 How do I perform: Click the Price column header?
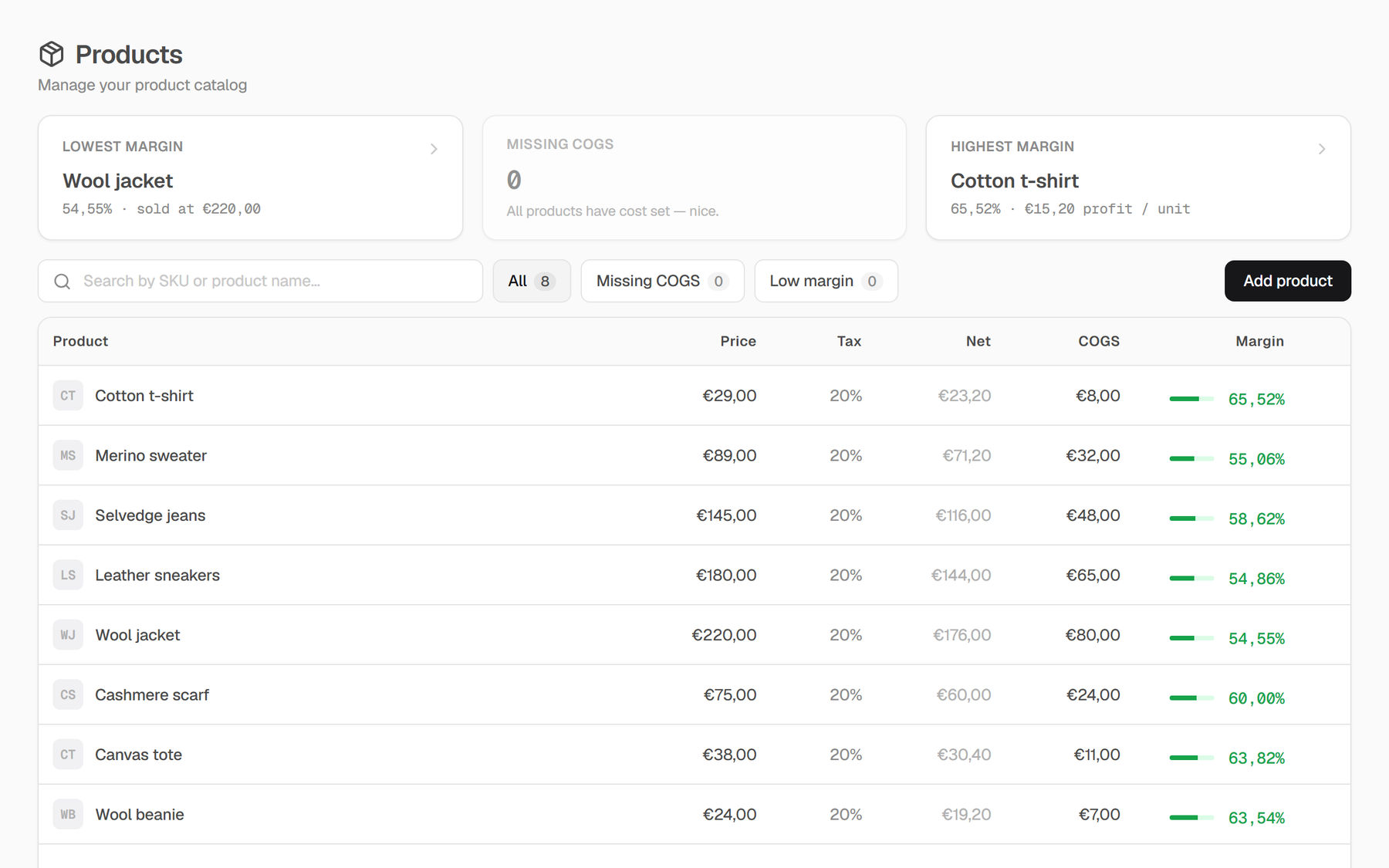(738, 341)
